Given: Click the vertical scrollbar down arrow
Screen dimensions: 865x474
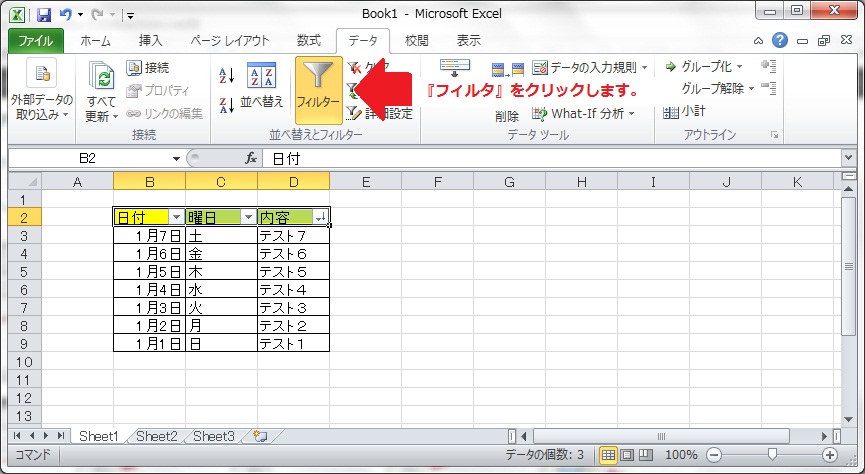Looking at the screenshot, I should (x=849, y=420).
